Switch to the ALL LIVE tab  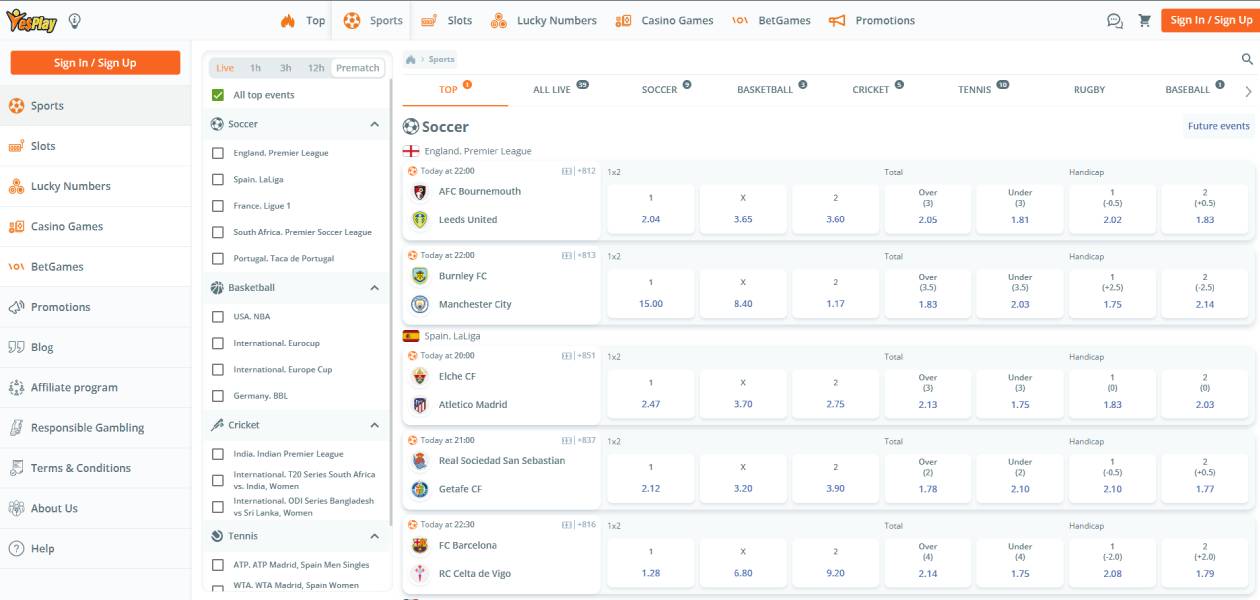pyautogui.click(x=552, y=90)
